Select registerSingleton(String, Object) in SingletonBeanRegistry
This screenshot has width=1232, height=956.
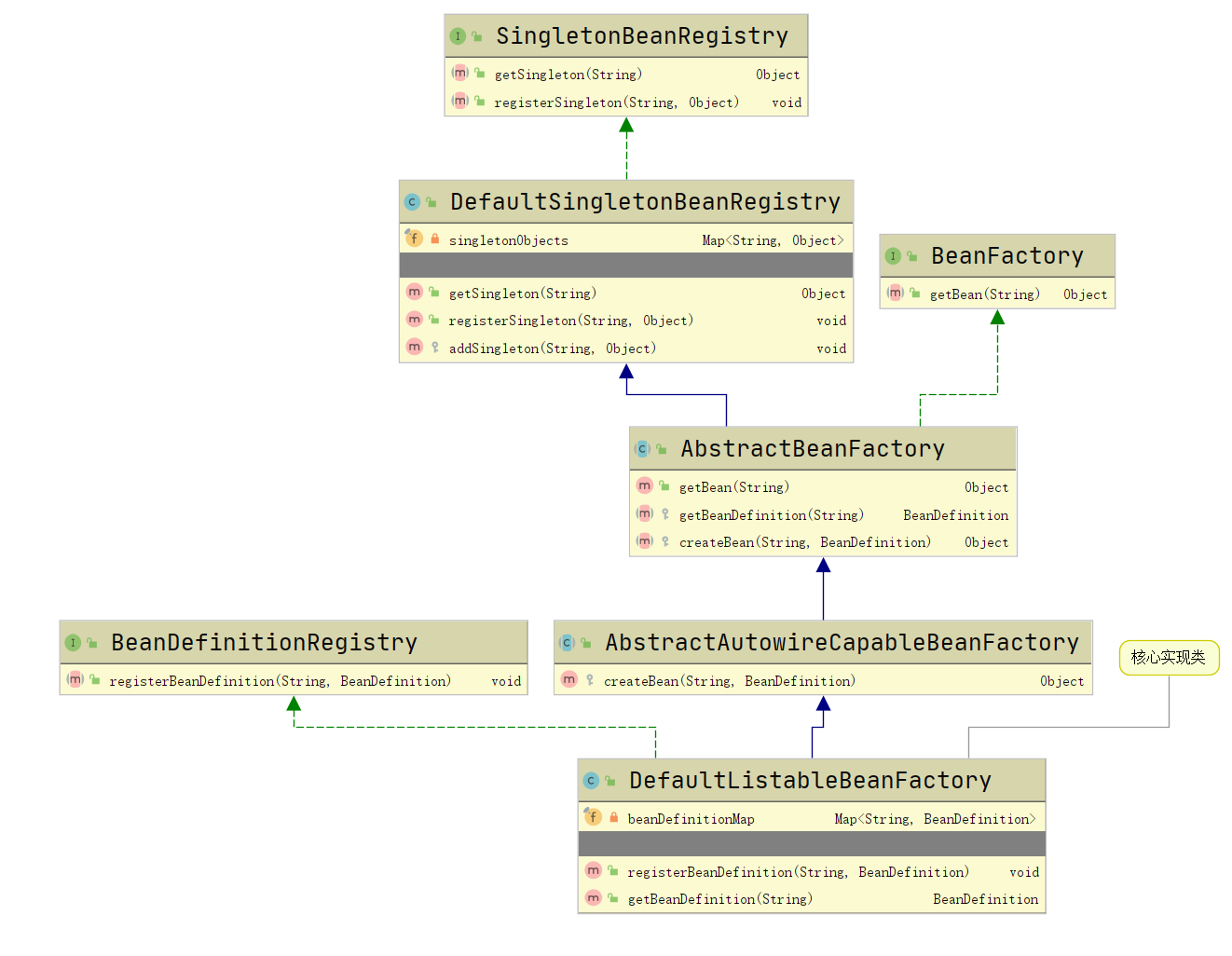[x=617, y=102]
